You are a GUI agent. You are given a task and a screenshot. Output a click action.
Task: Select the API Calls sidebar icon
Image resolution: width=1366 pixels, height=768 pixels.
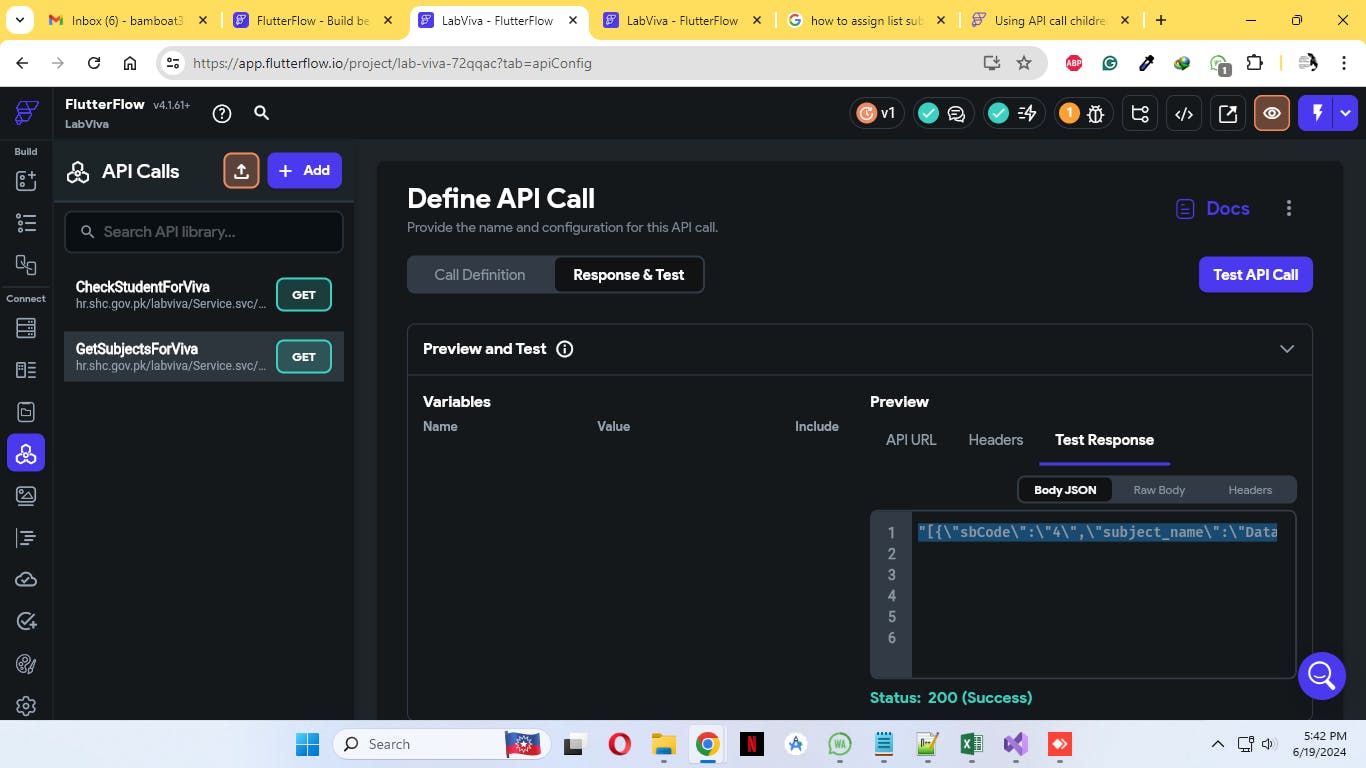pyautogui.click(x=26, y=454)
